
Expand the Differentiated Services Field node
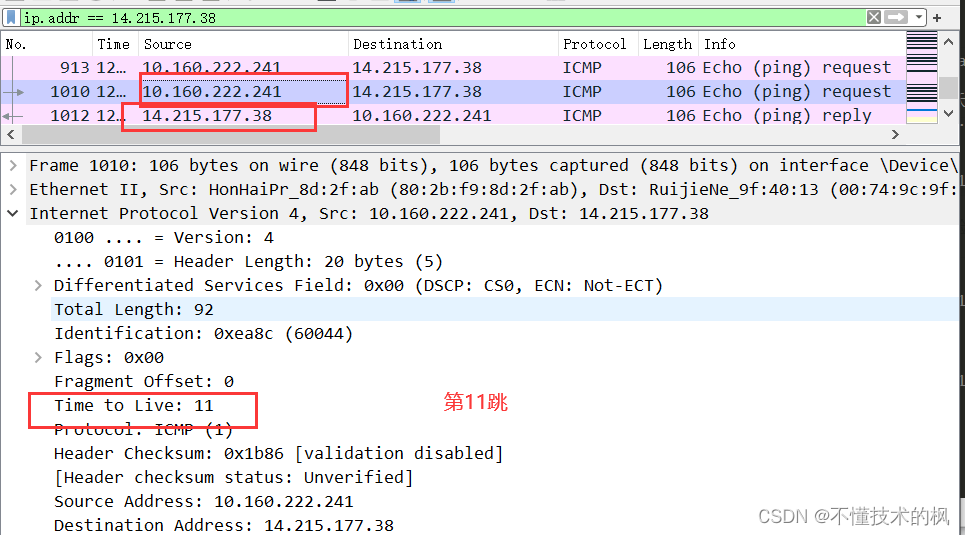(x=38, y=286)
